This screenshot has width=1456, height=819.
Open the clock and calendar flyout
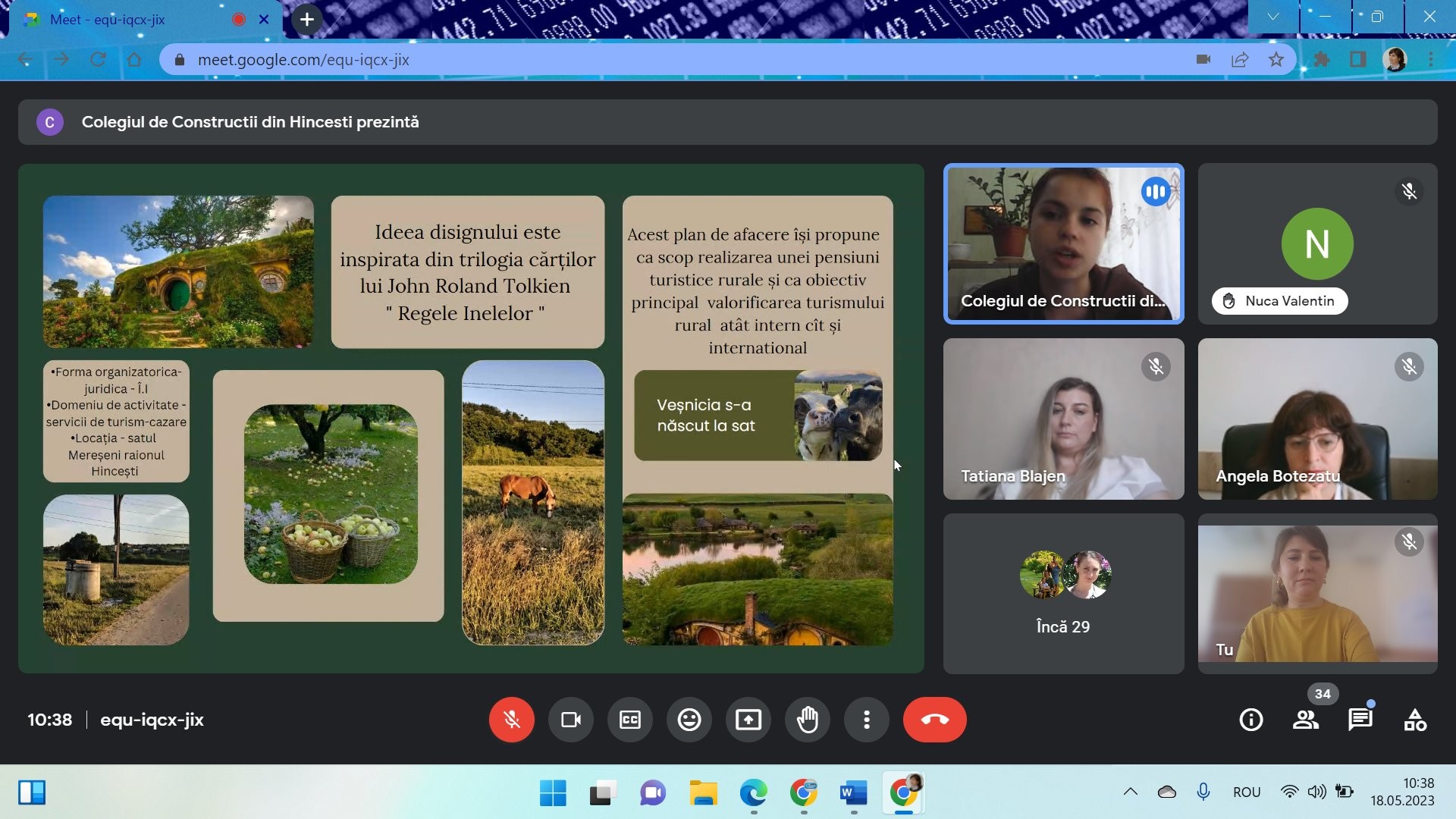coord(1402,792)
